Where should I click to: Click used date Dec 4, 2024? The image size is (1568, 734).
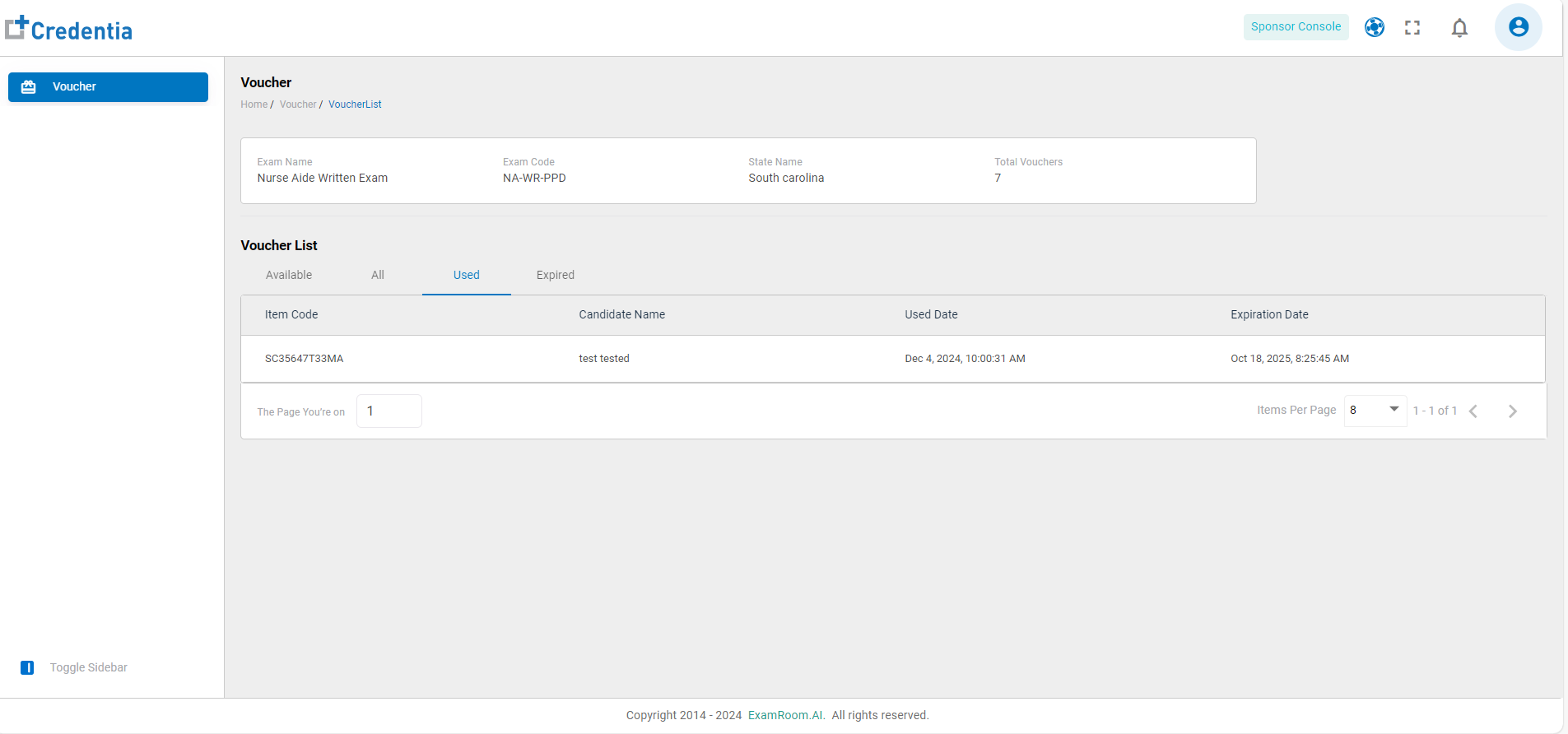[x=965, y=359]
